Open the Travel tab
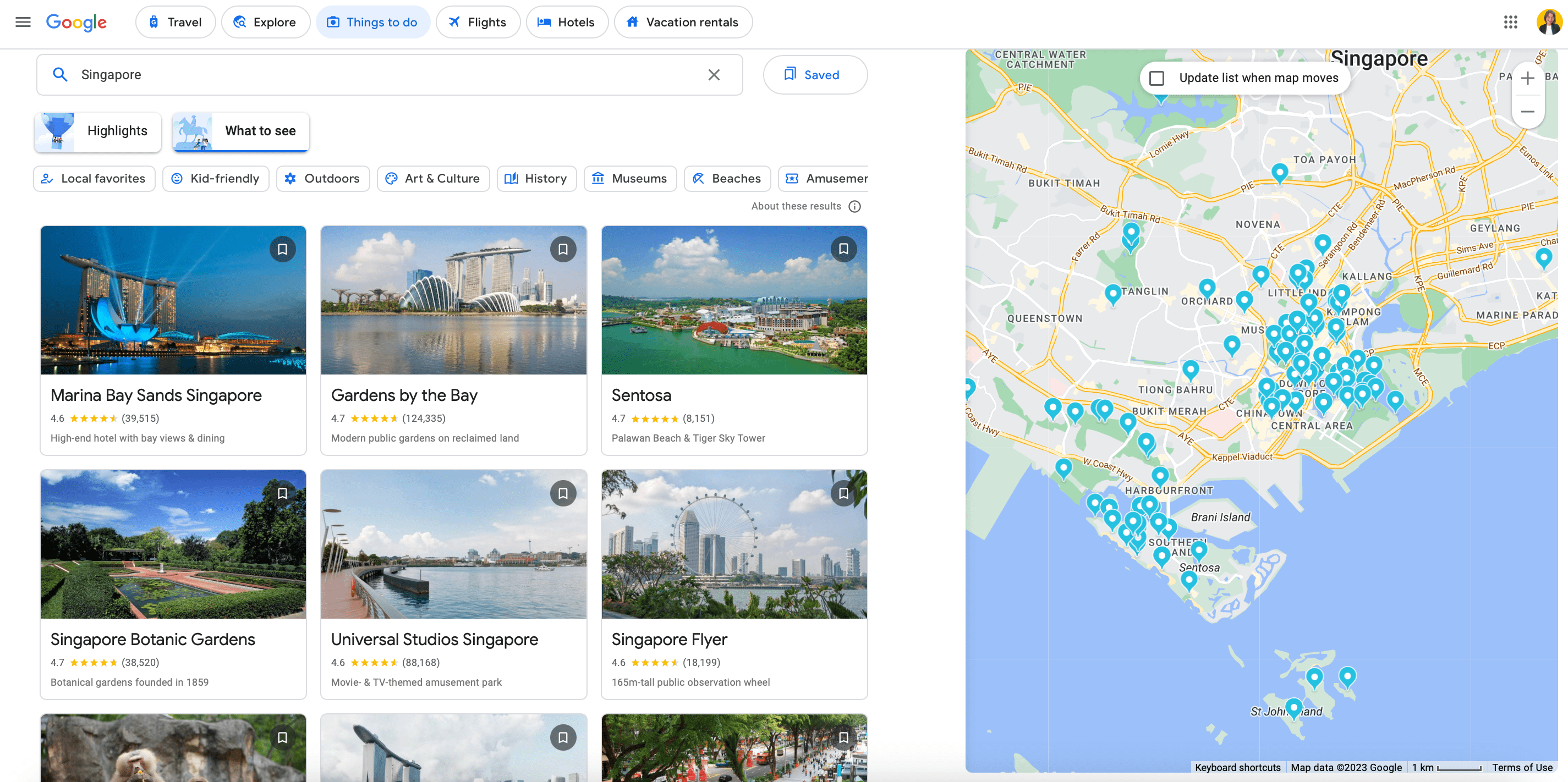The height and width of the screenshot is (782, 1568). tap(176, 23)
